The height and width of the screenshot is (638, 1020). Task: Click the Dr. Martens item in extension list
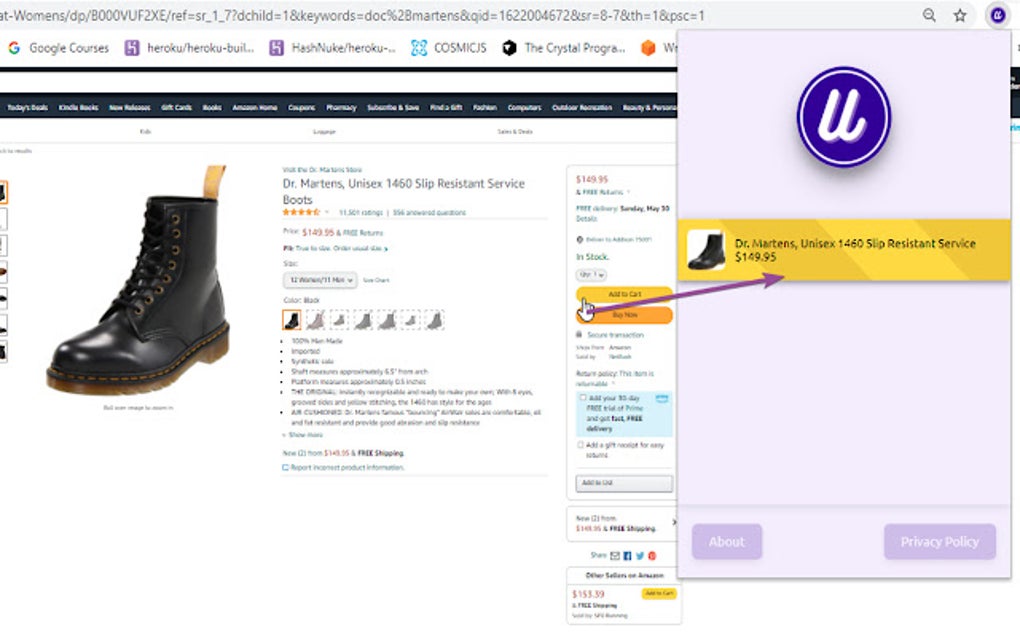point(844,250)
